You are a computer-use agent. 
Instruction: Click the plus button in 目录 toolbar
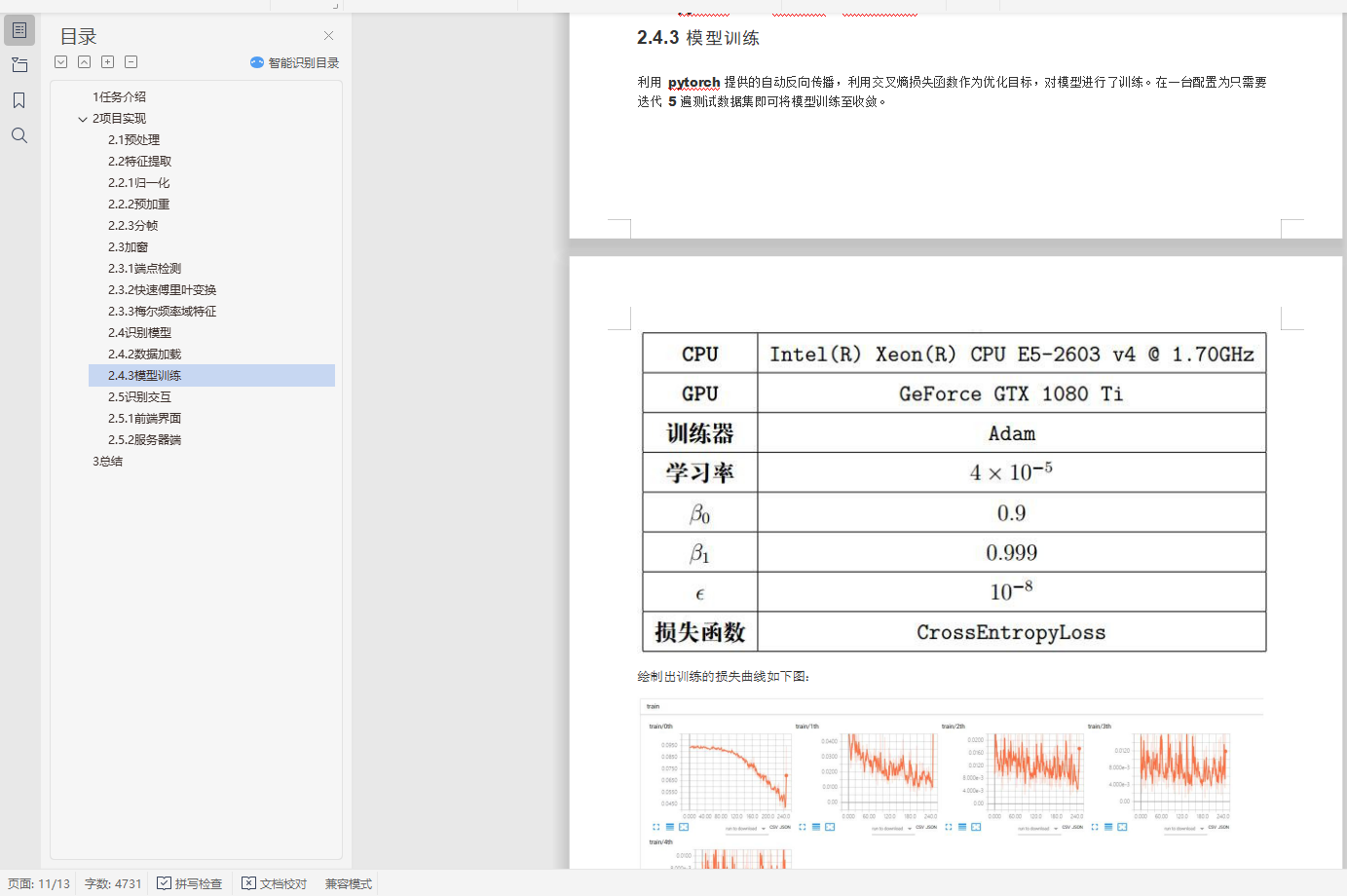(x=108, y=62)
